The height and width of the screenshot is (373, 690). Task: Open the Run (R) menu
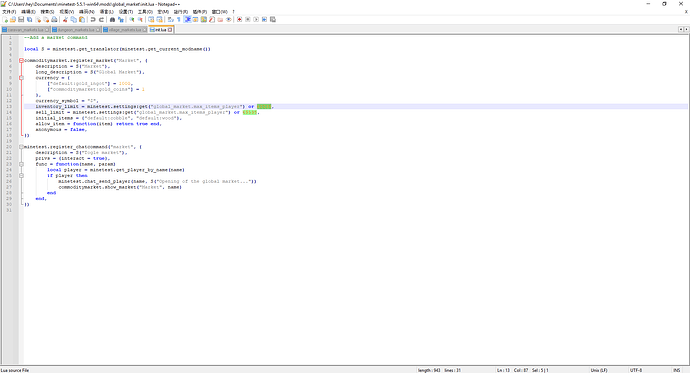click(x=180, y=11)
